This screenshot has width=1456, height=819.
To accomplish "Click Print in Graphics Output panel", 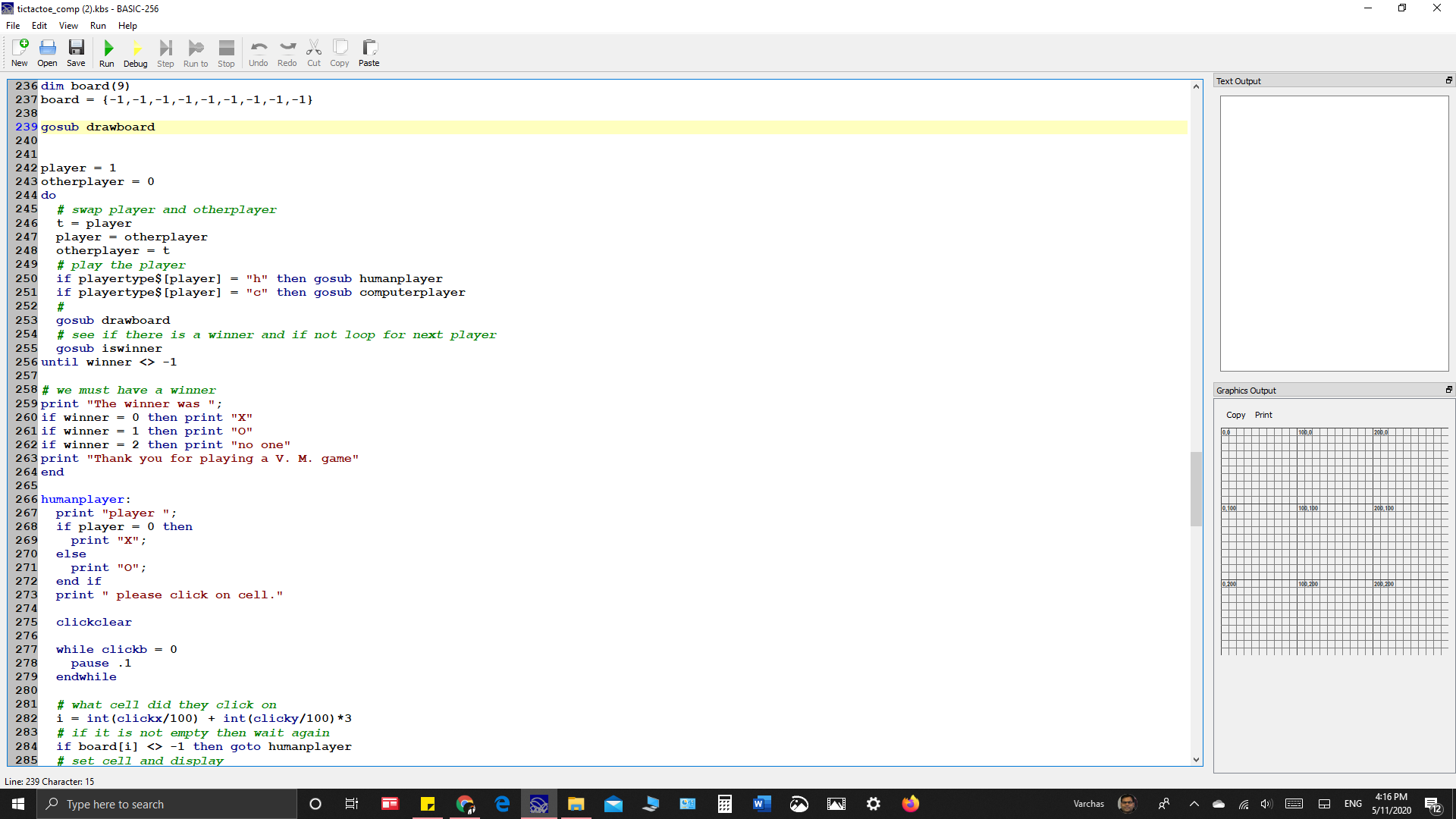I will (x=1263, y=415).
